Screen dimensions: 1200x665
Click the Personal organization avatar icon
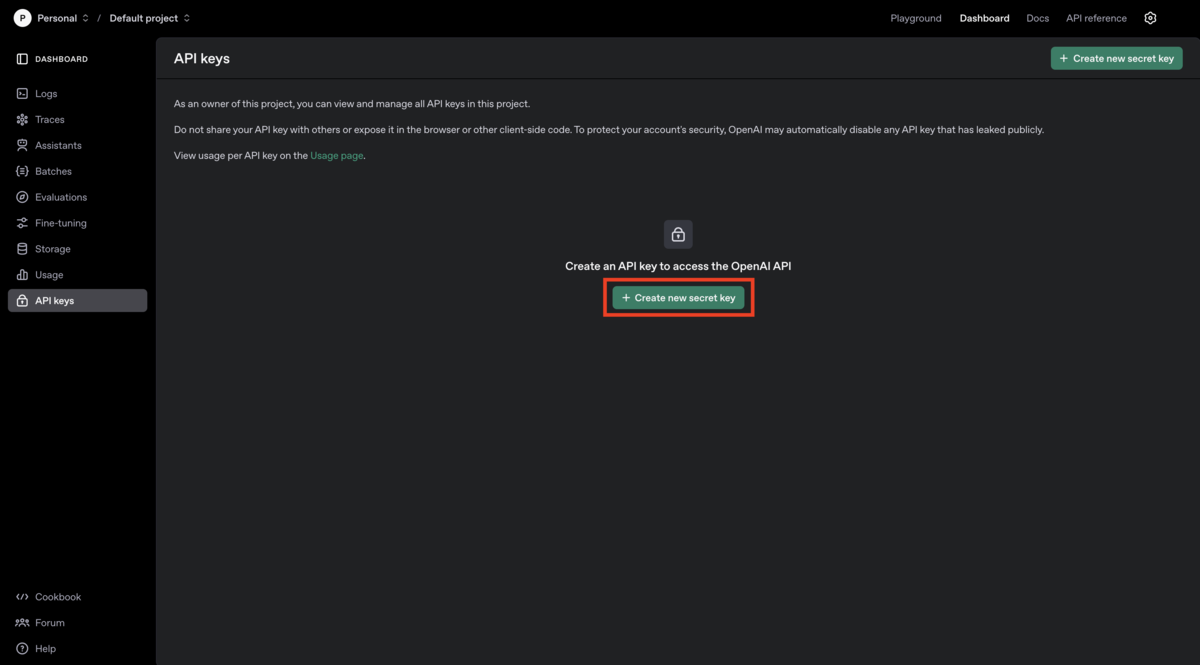tap(22, 18)
